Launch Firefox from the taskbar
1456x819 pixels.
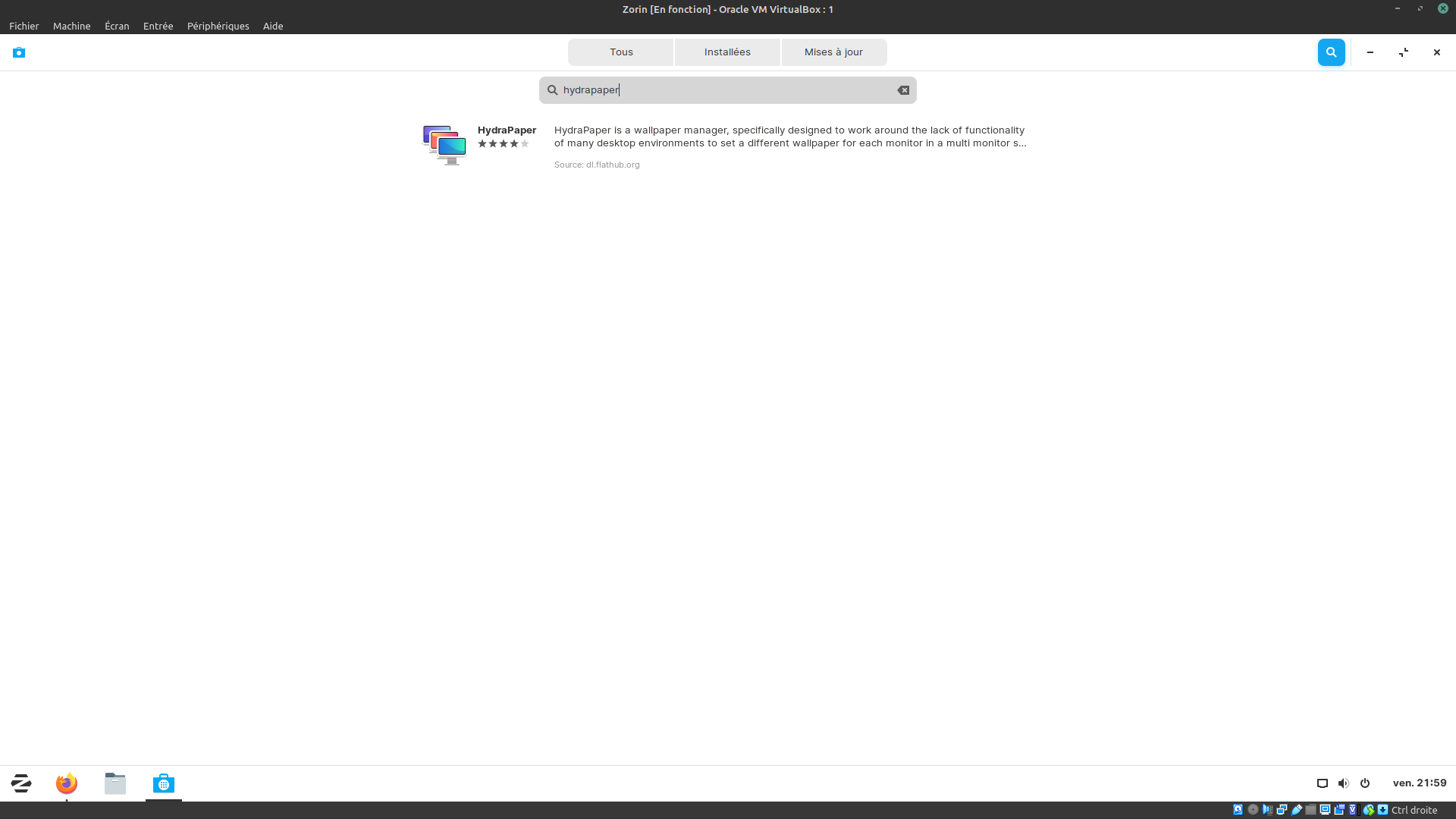(x=67, y=783)
